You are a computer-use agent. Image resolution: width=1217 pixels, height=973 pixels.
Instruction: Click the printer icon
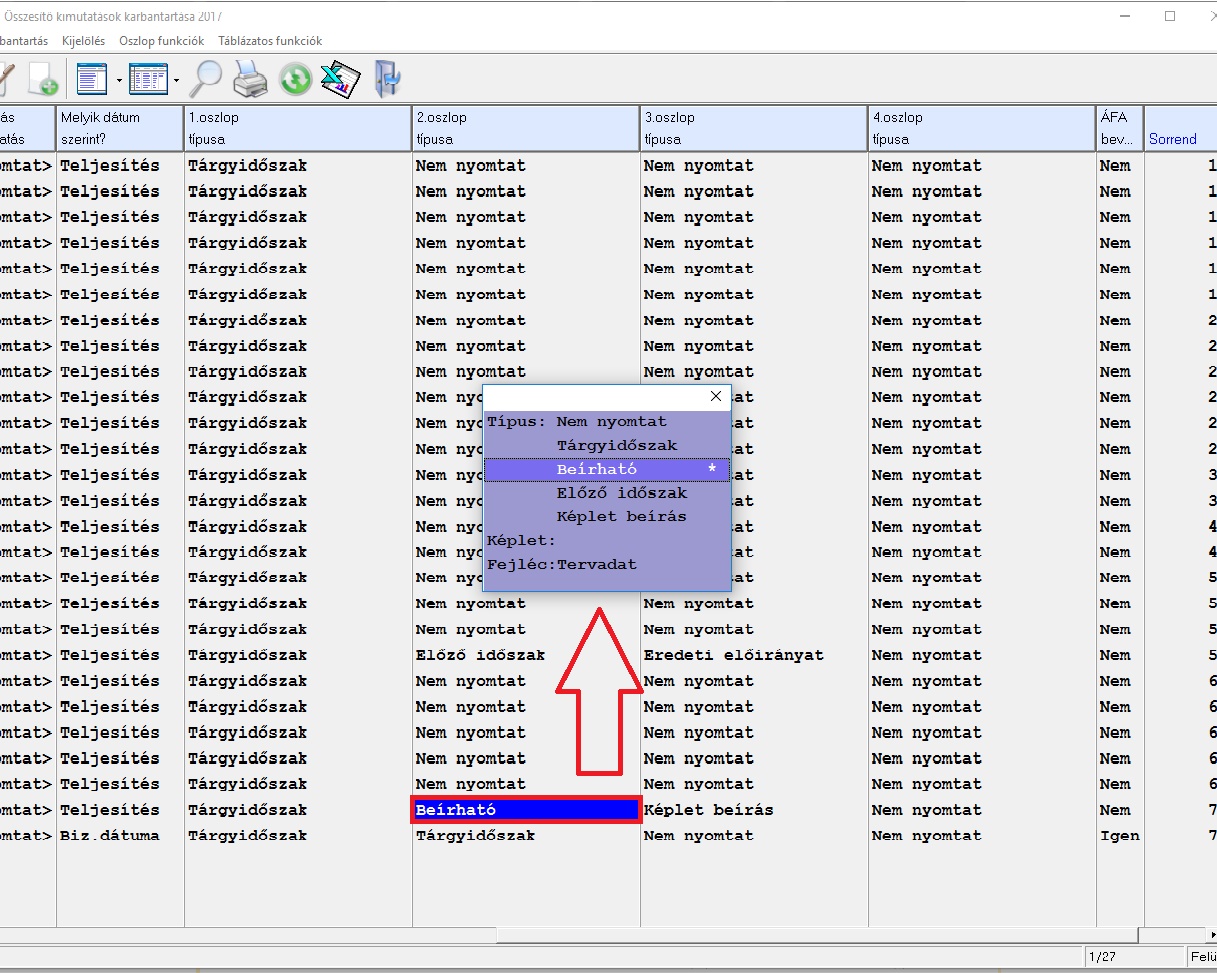click(x=250, y=78)
